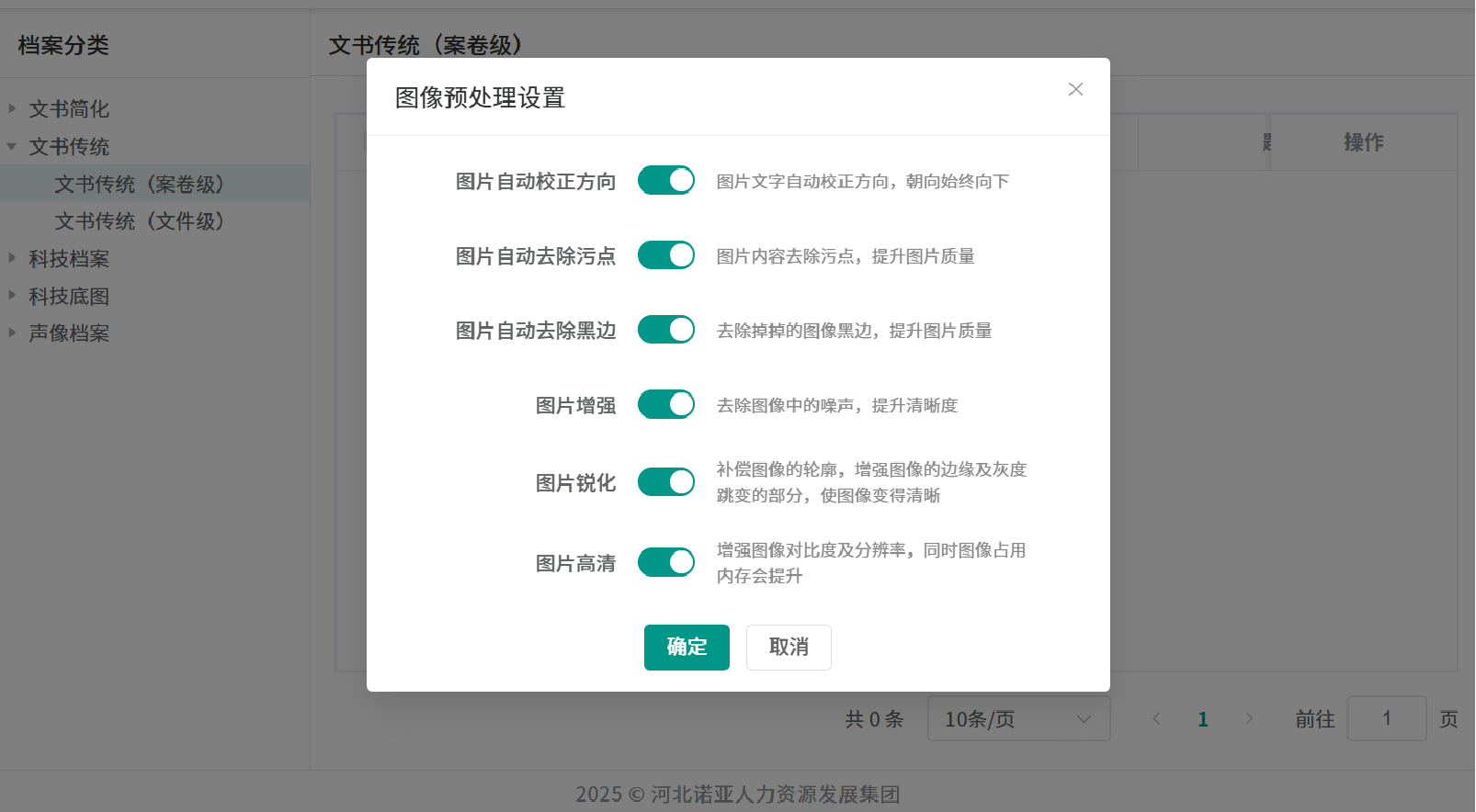This screenshot has width=1476, height=812.
Task: Go to previous page arrow
Action: pos(1156,719)
